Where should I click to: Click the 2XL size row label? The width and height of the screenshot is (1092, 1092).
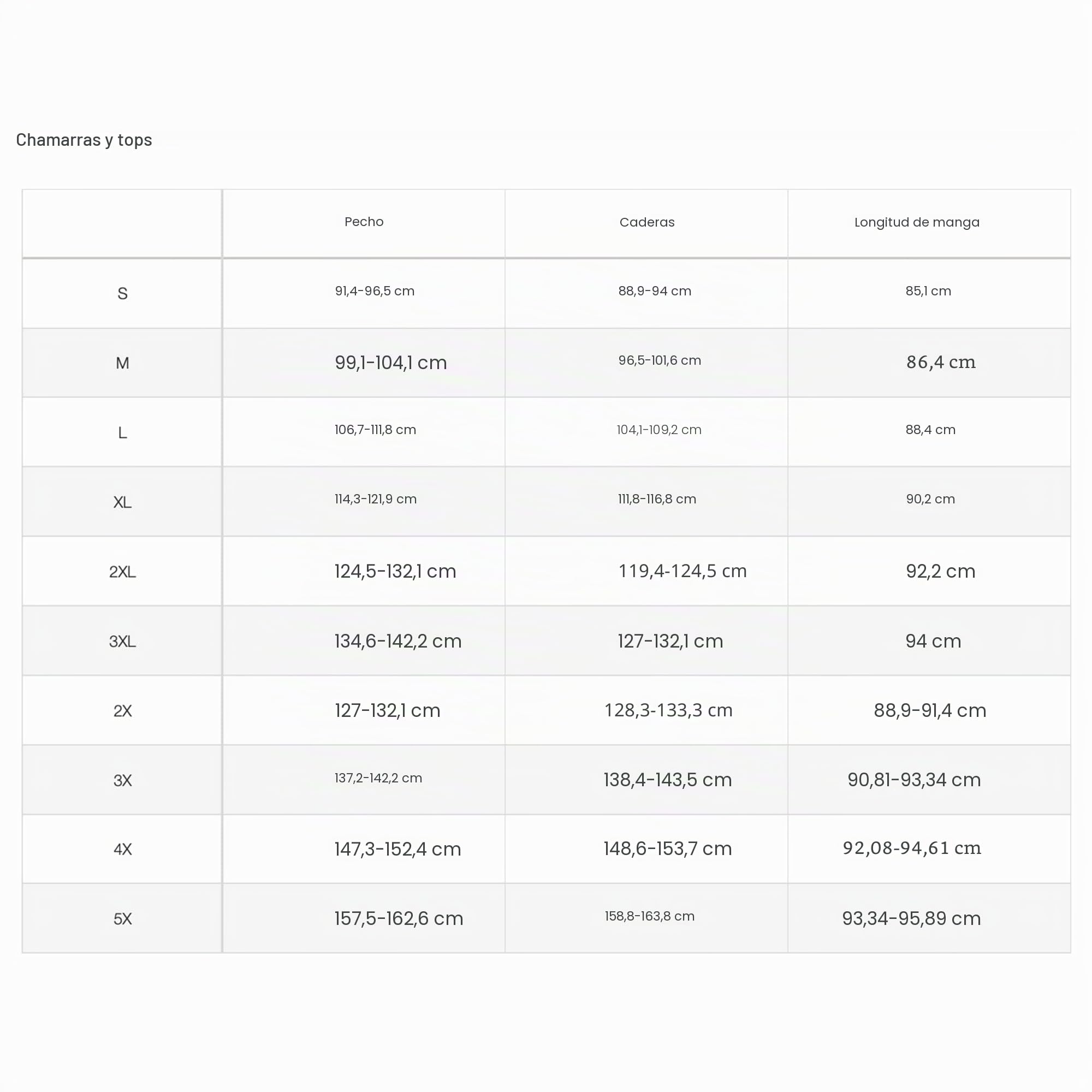click(x=122, y=572)
